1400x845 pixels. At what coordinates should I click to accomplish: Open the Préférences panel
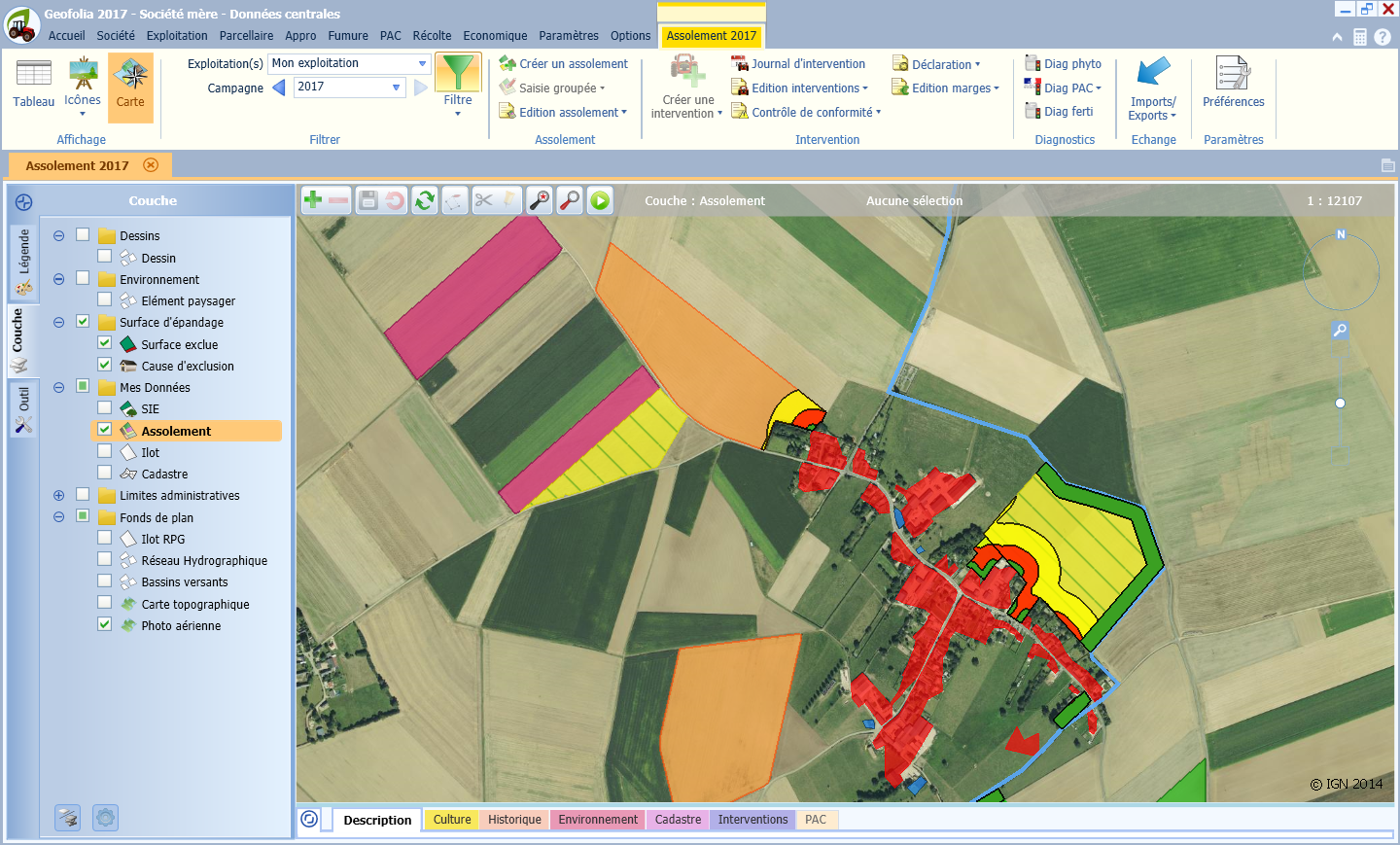coord(1233,88)
